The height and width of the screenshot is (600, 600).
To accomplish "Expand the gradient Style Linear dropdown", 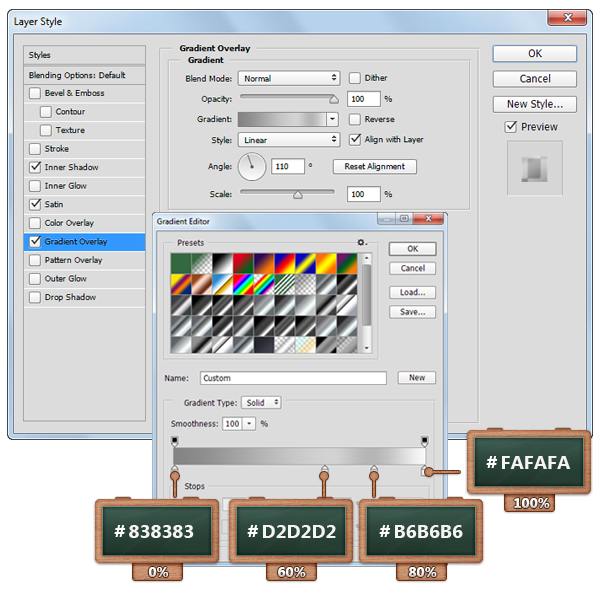I will (x=289, y=140).
